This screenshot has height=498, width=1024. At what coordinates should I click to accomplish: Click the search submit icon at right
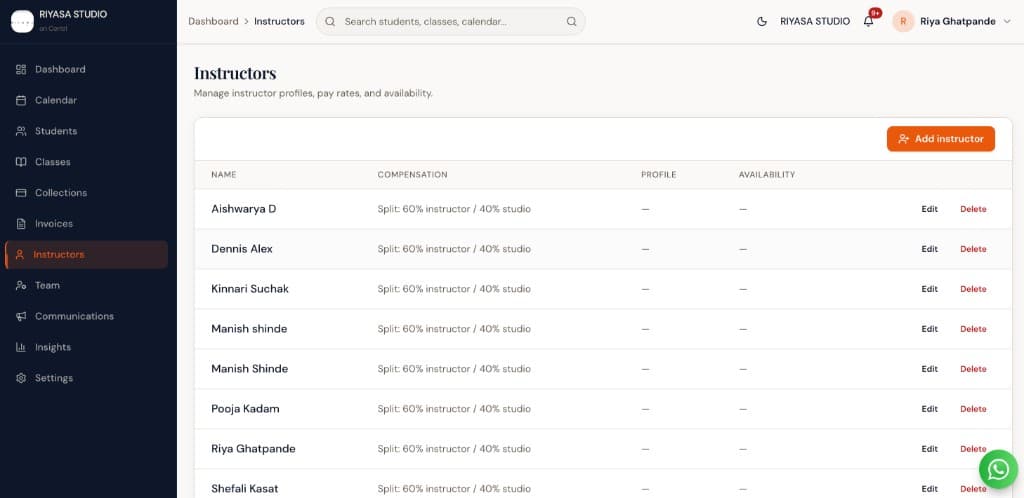[x=571, y=22]
